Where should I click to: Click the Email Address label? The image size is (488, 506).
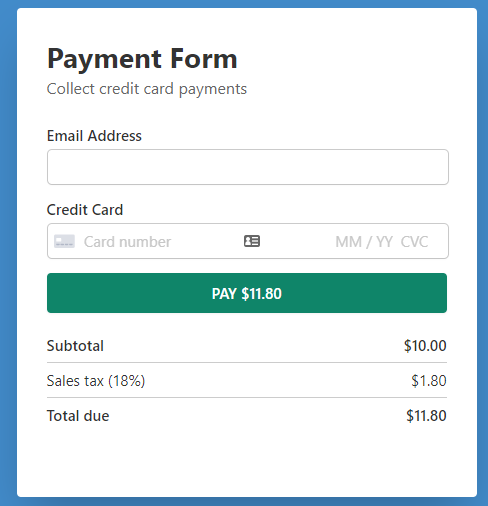[94, 136]
